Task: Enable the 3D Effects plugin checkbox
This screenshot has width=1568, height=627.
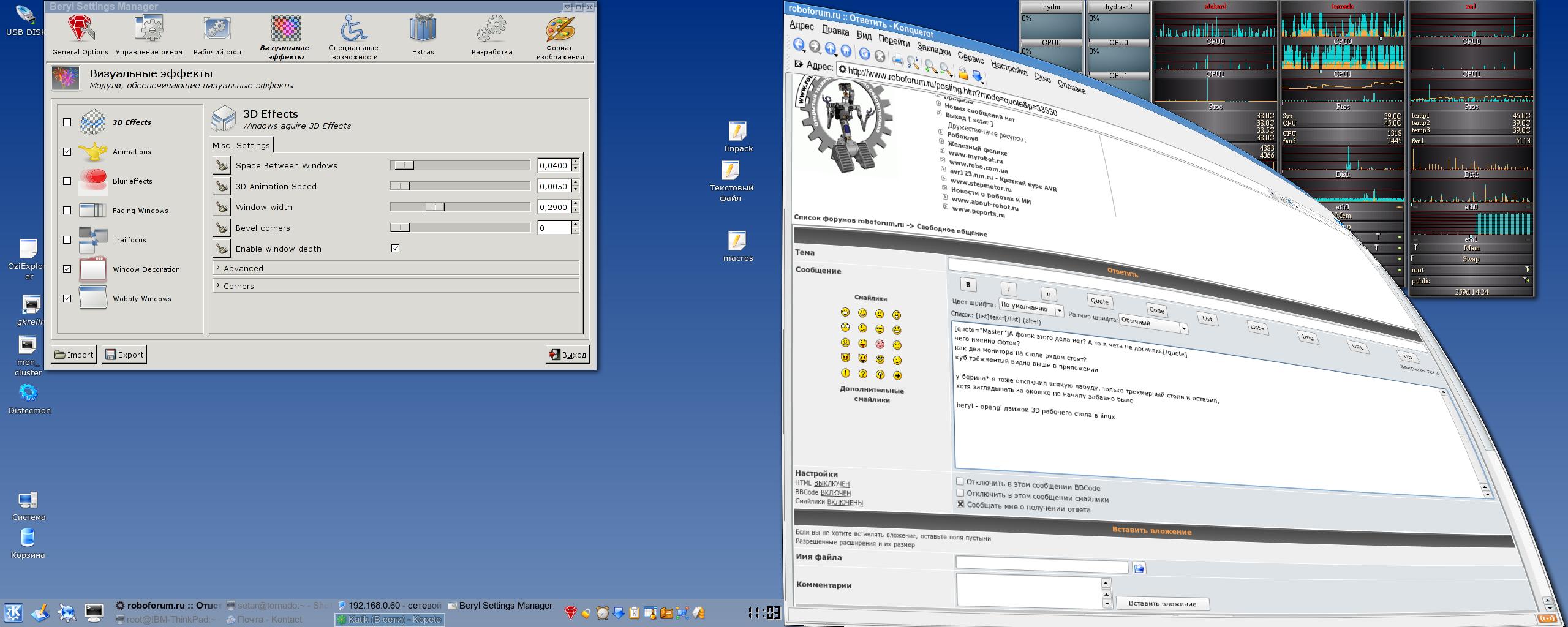Action: (67, 122)
